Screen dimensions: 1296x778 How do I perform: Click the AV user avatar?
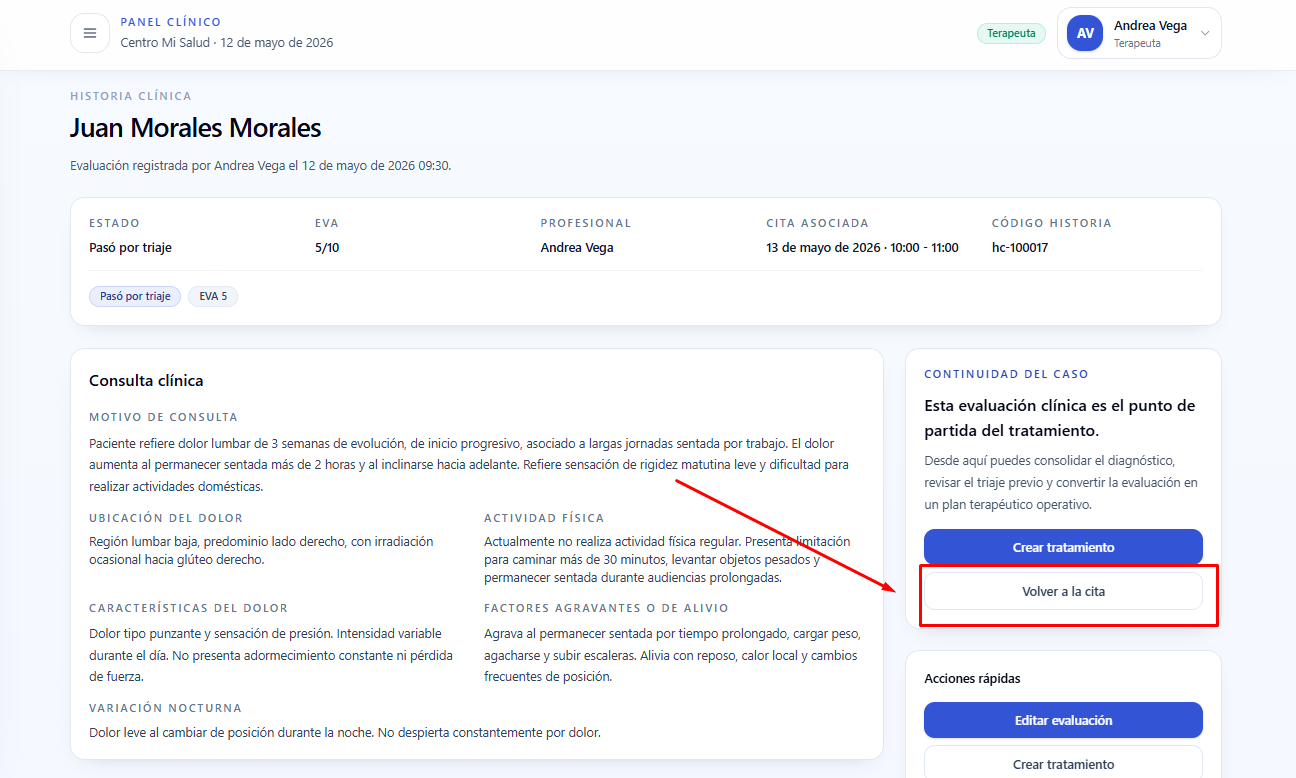pyautogui.click(x=1085, y=33)
